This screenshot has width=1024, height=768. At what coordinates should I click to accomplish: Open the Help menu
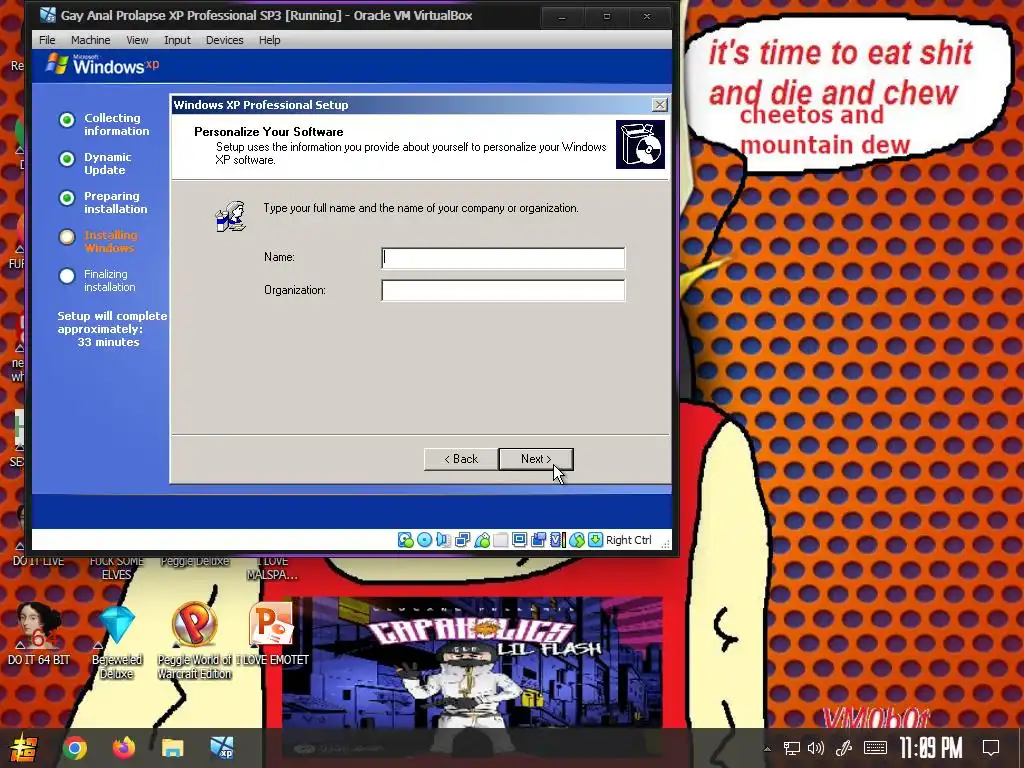point(269,40)
